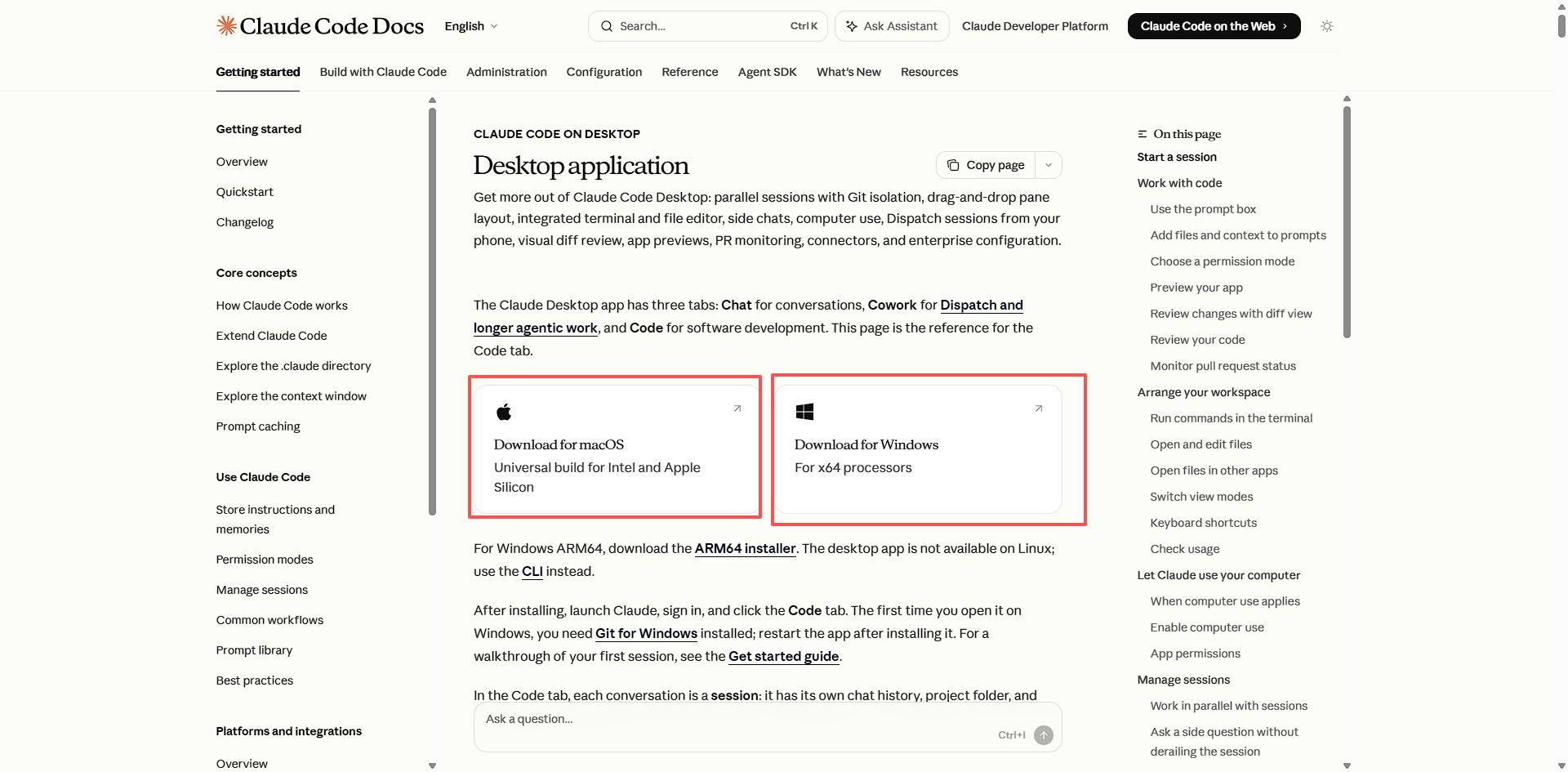1568x772 pixels.
Task: Click the Copy page button
Action: click(x=986, y=165)
